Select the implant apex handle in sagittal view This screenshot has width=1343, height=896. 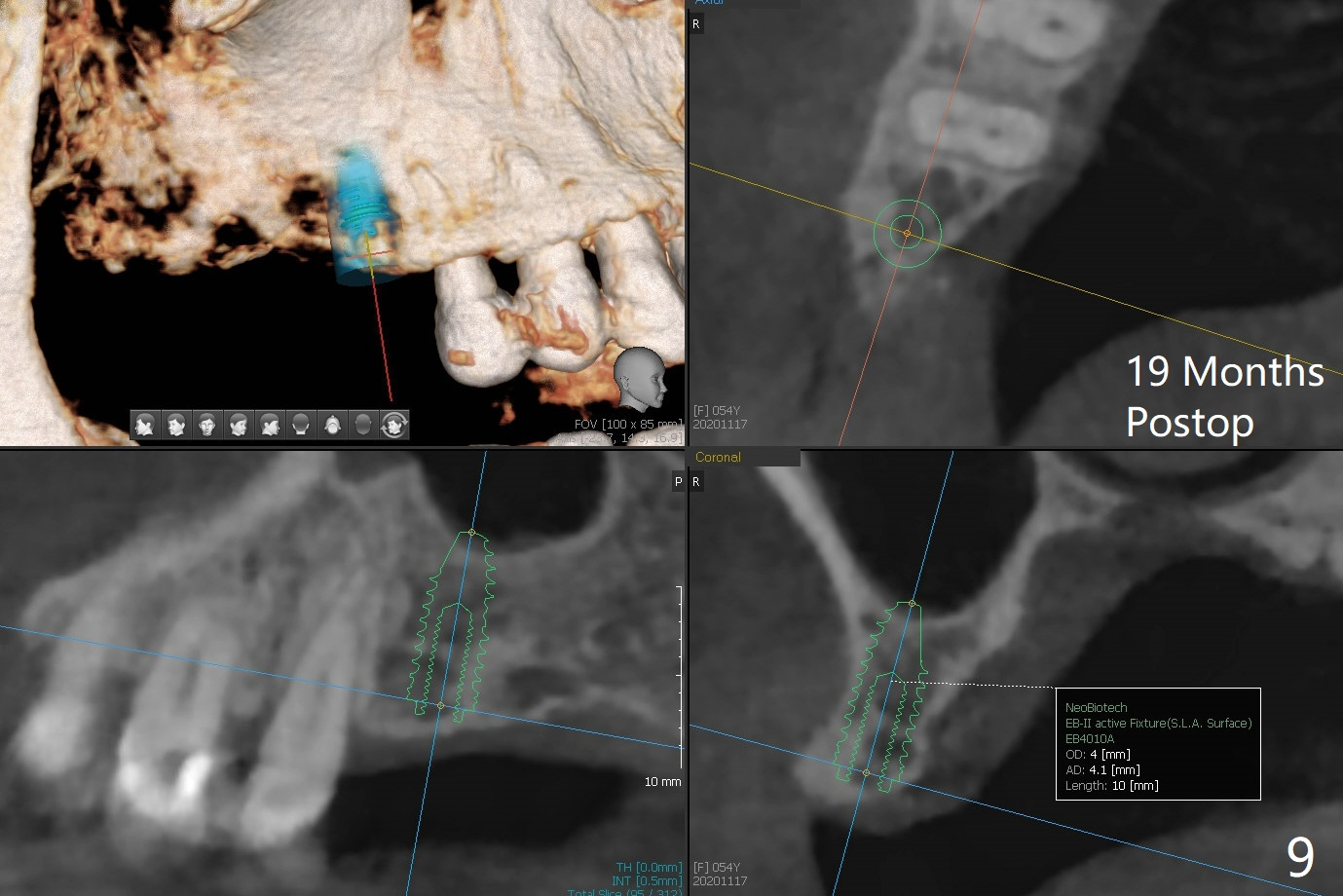pos(472,532)
